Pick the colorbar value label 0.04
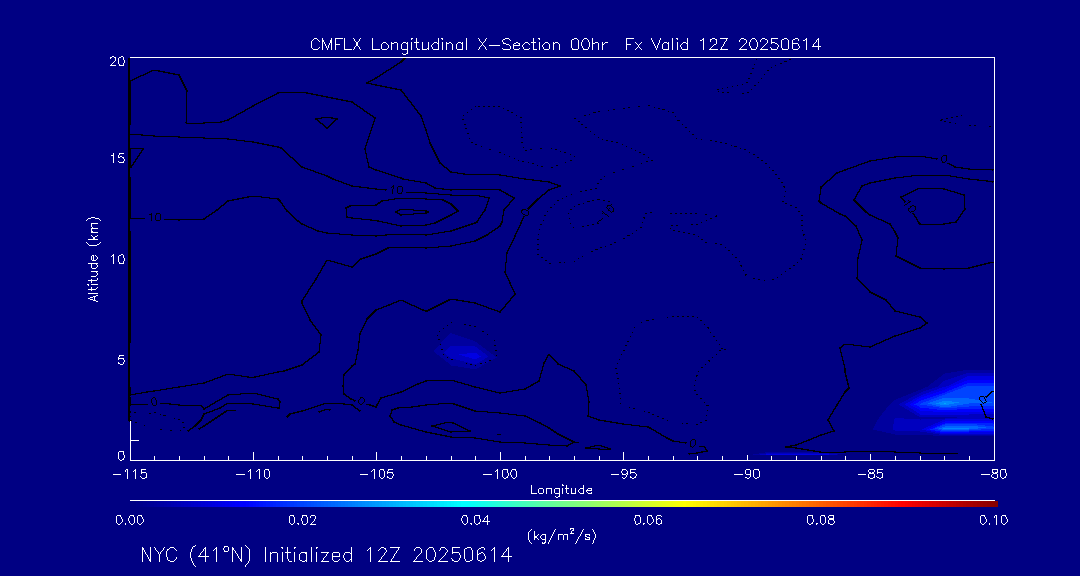The height and width of the screenshot is (576, 1080). (476, 520)
